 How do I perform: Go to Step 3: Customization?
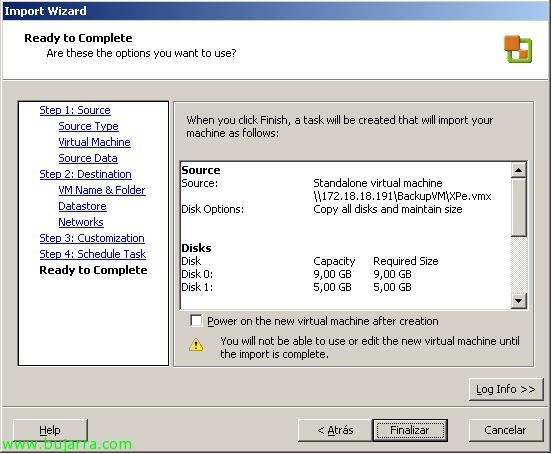point(92,238)
